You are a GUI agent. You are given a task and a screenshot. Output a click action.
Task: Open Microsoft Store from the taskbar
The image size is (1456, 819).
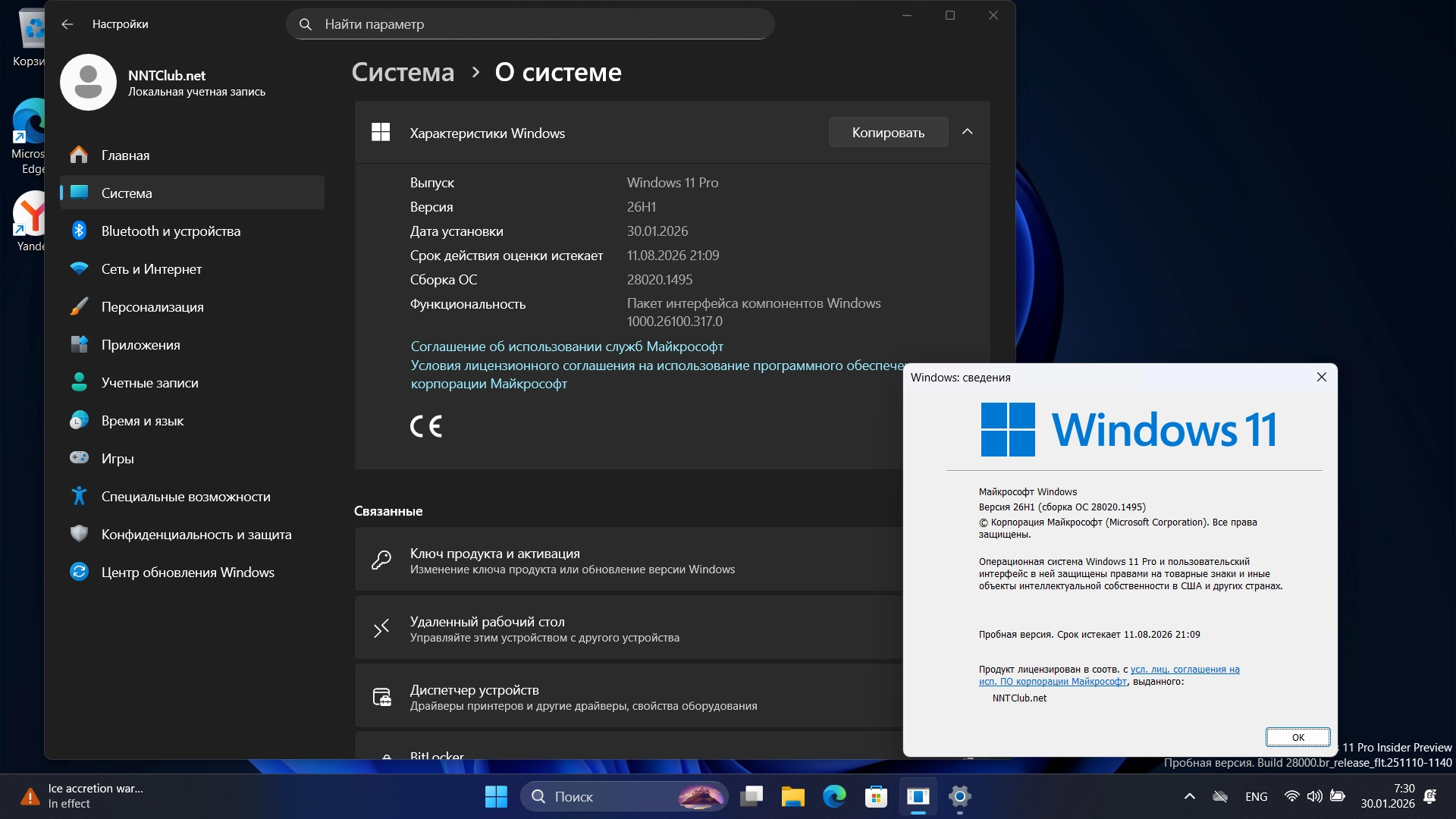(x=876, y=796)
